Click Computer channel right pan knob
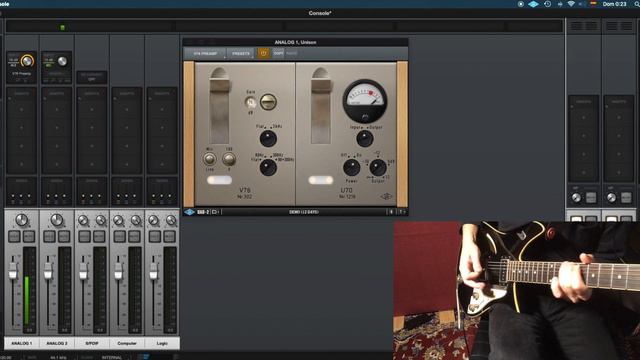This screenshot has width=640, height=360. pos(136,221)
